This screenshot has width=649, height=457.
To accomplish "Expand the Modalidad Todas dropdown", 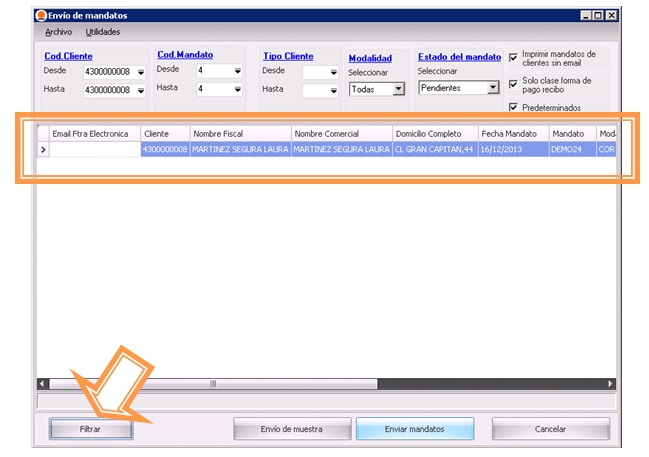I will point(398,89).
